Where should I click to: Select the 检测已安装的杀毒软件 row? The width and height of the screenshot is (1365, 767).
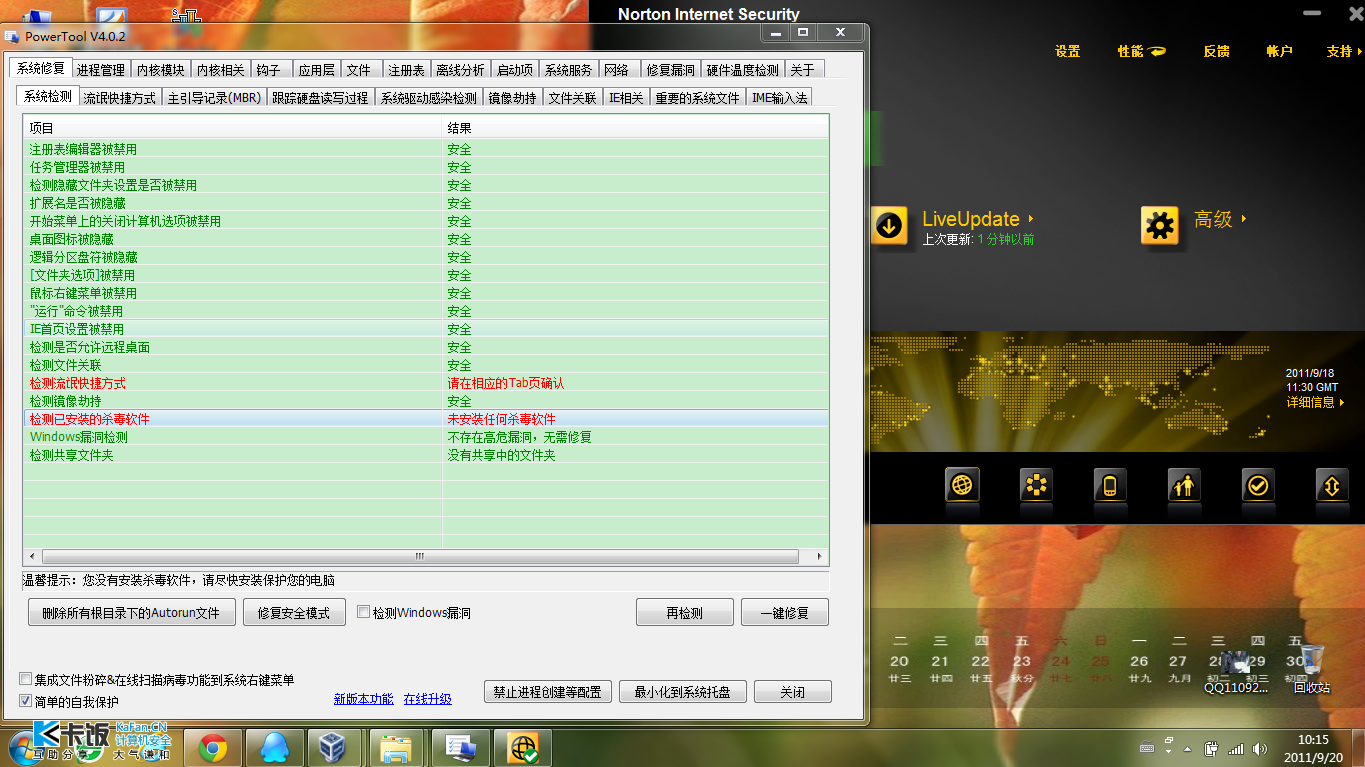tap(426, 419)
